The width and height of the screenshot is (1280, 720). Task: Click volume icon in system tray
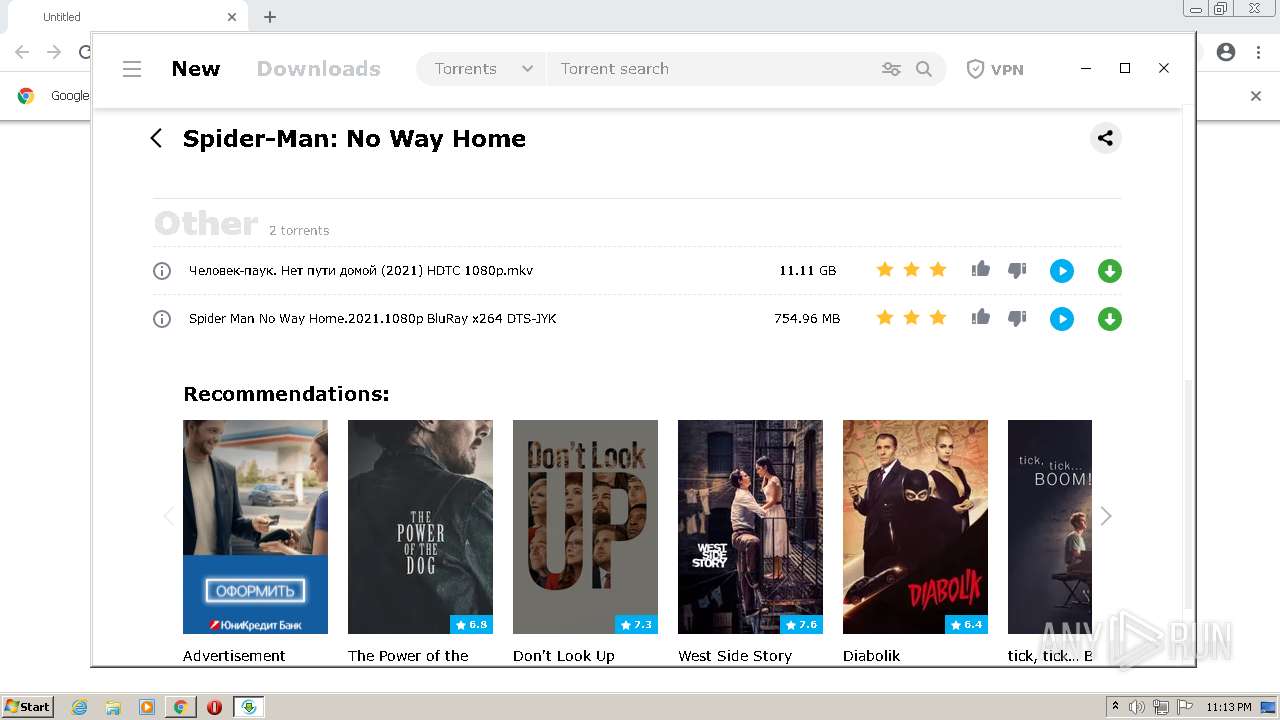(1137, 707)
